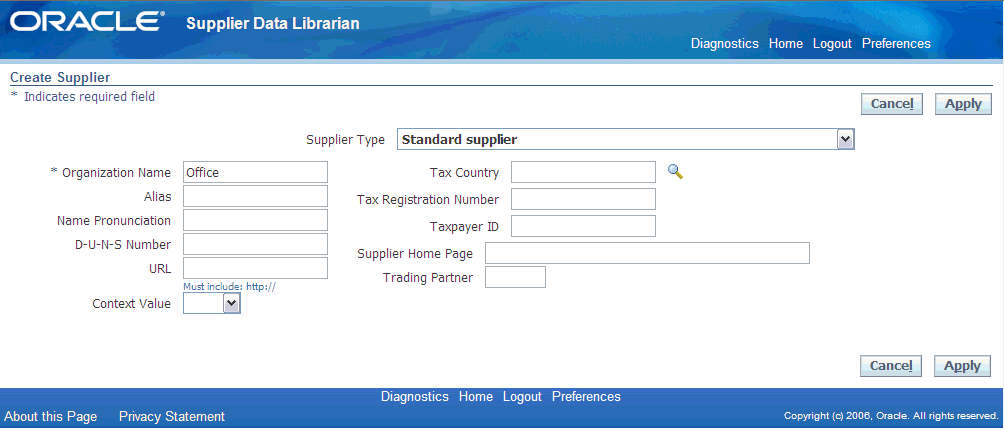Image resolution: width=1004 pixels, height=429 pixels.
Task: Open the Privacy Statement link
Action: coord(172,417)
